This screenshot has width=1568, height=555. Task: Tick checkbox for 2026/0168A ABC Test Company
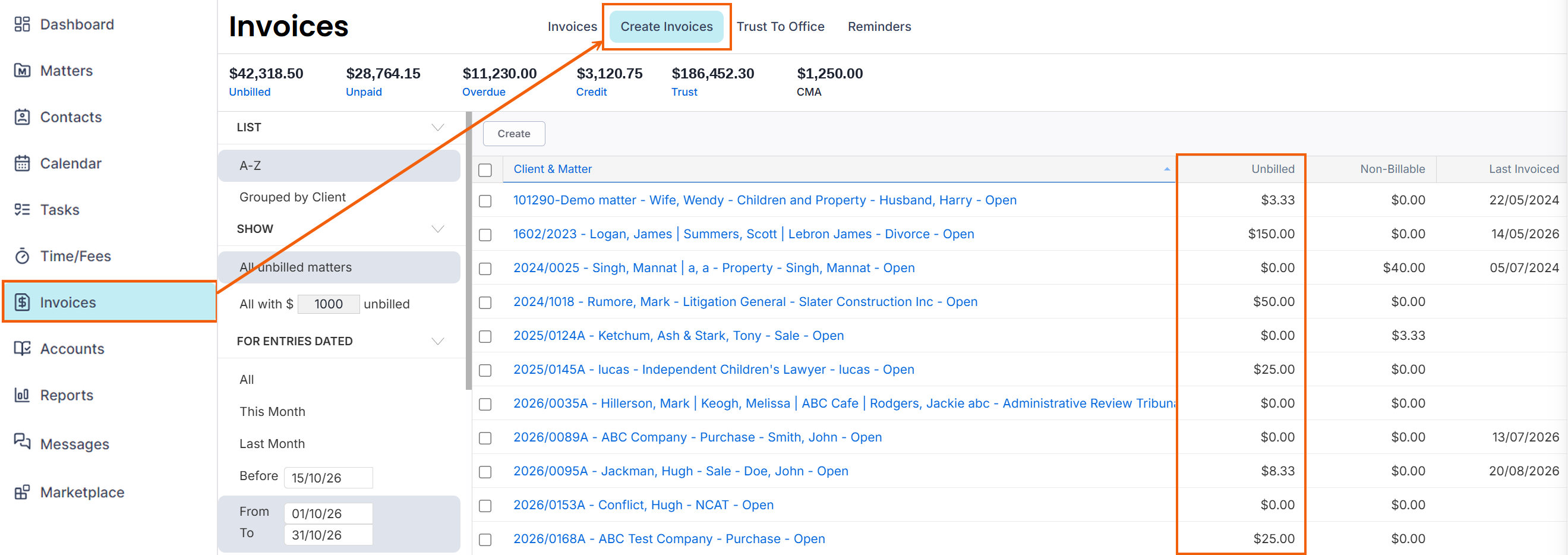485,539
